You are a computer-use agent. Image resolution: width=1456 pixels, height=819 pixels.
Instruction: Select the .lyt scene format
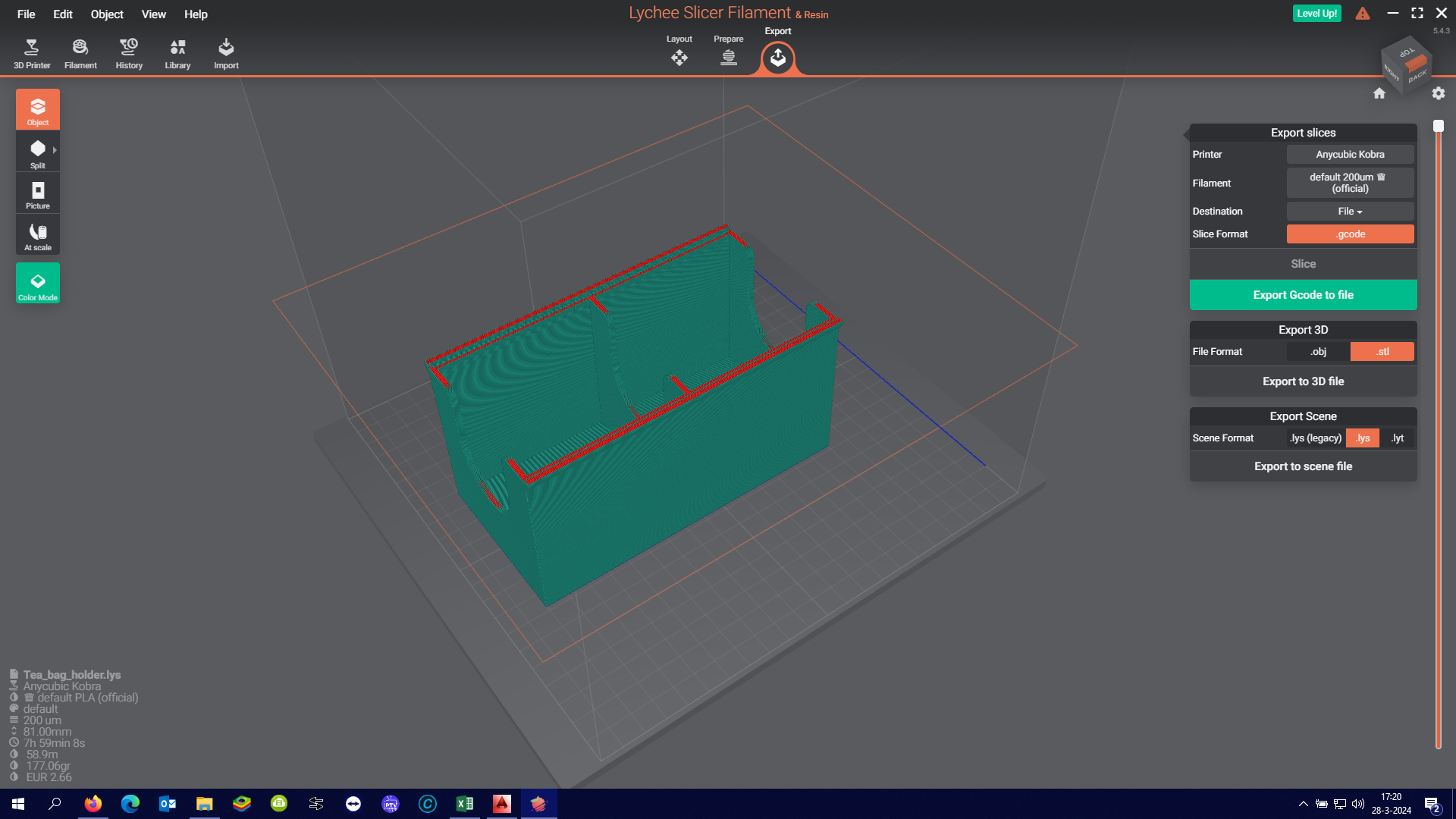(x=1398, y=438)
